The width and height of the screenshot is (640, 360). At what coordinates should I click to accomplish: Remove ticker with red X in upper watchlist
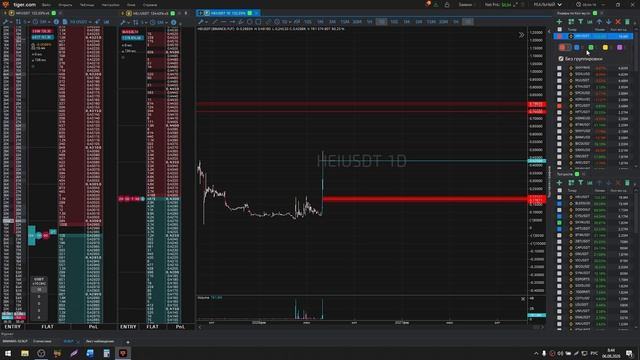point(618,22)
